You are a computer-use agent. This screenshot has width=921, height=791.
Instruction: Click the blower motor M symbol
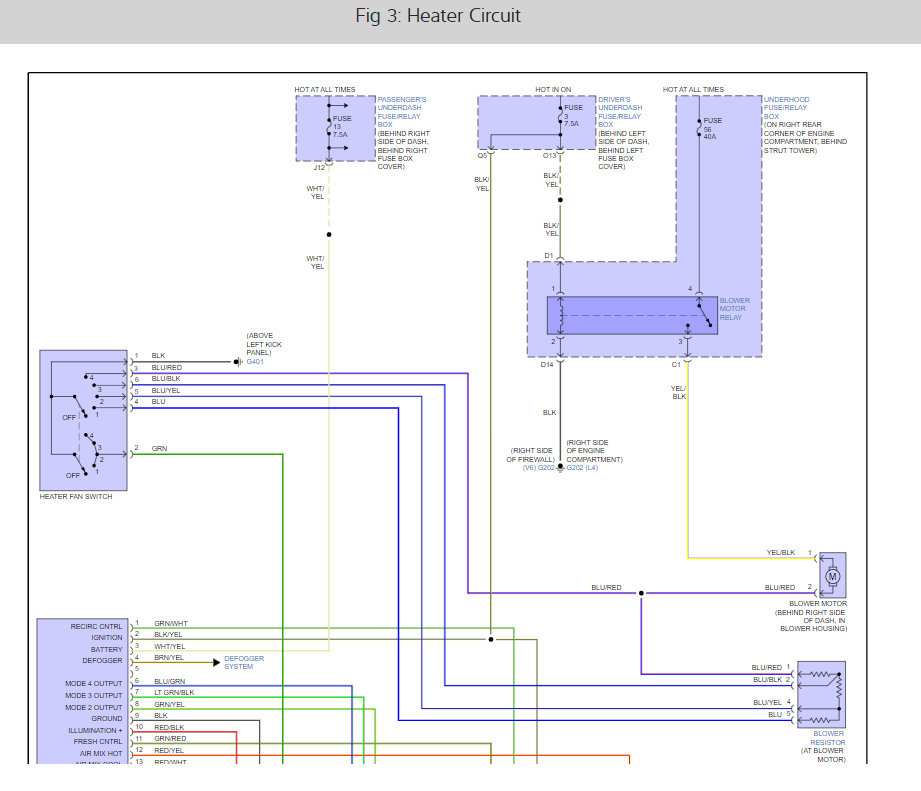(x=832, y=576)
